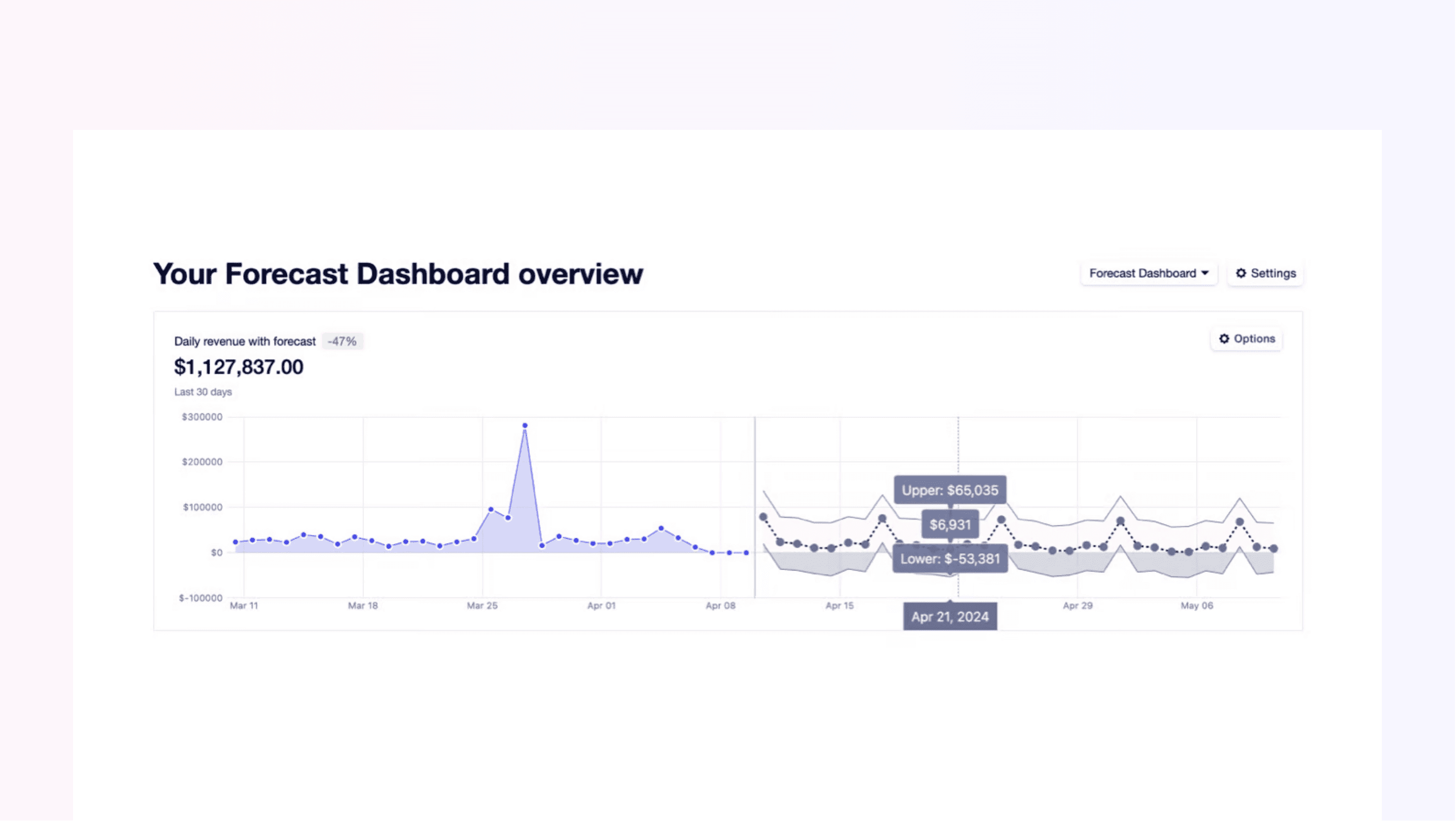Click the Options gear icon
The height and width of the screenshot is (821, 1456).
[1224, 339]
